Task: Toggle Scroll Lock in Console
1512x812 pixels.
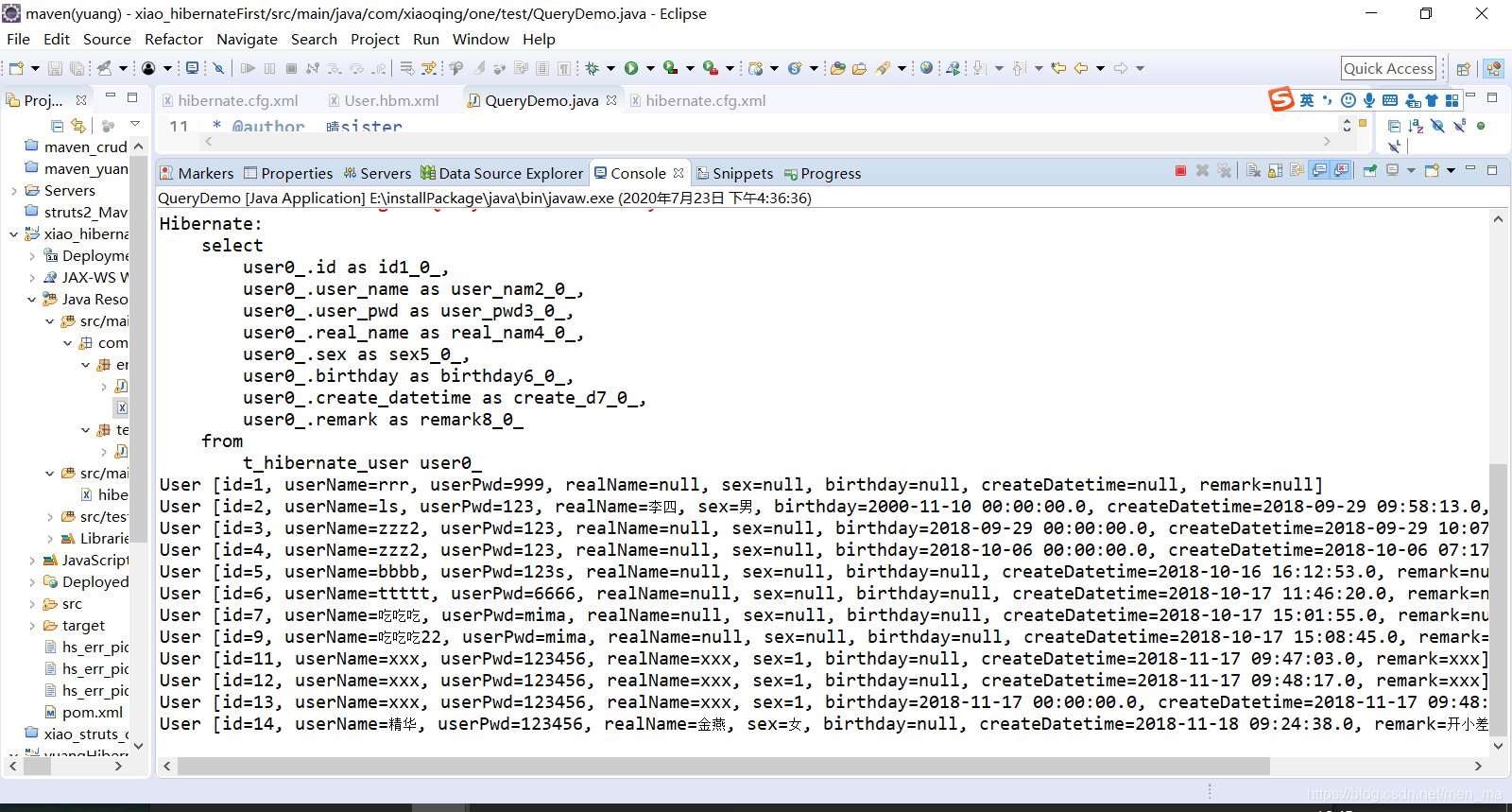Action: (1275, 170)
